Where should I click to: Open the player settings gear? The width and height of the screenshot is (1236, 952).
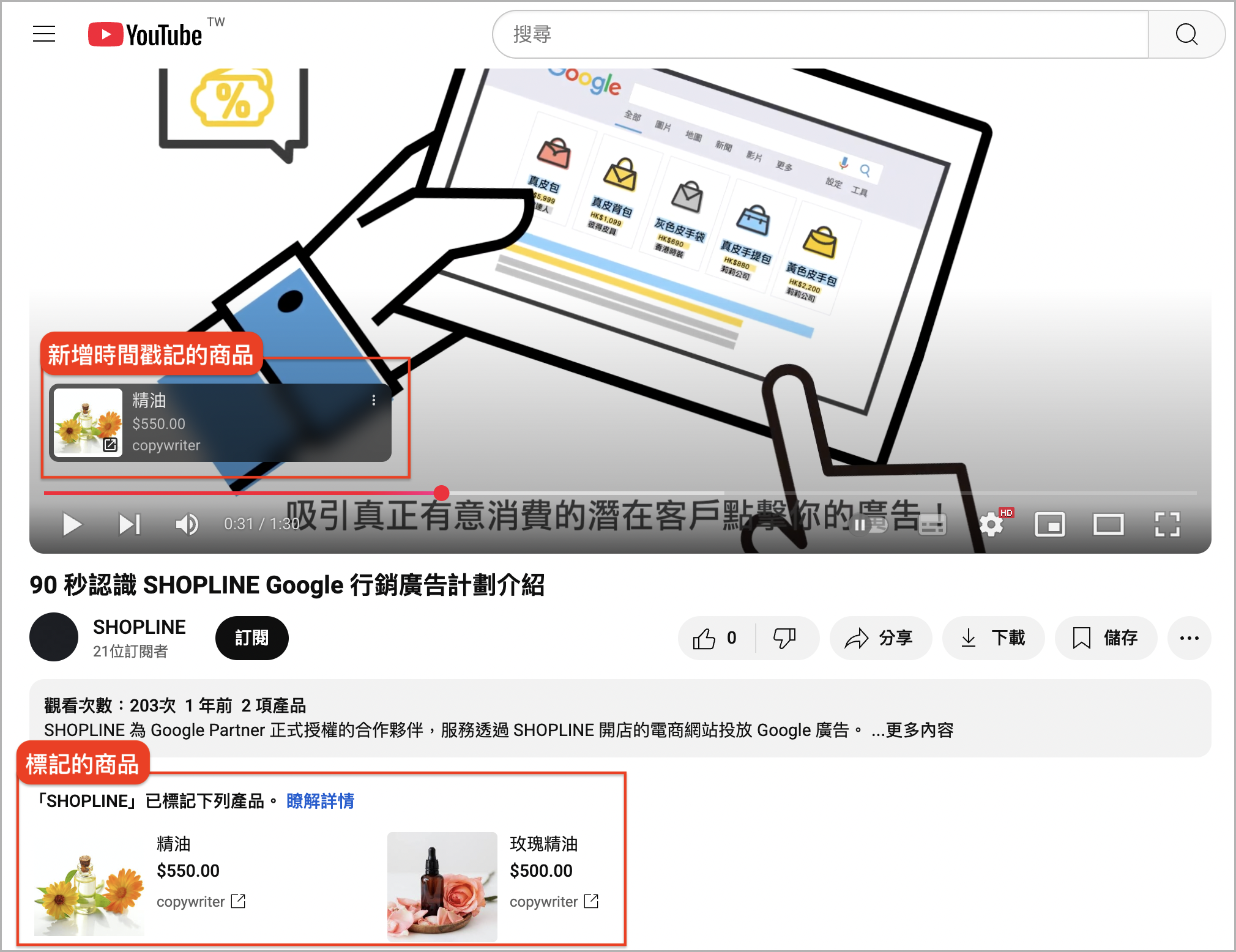click(x=992, y=524)
